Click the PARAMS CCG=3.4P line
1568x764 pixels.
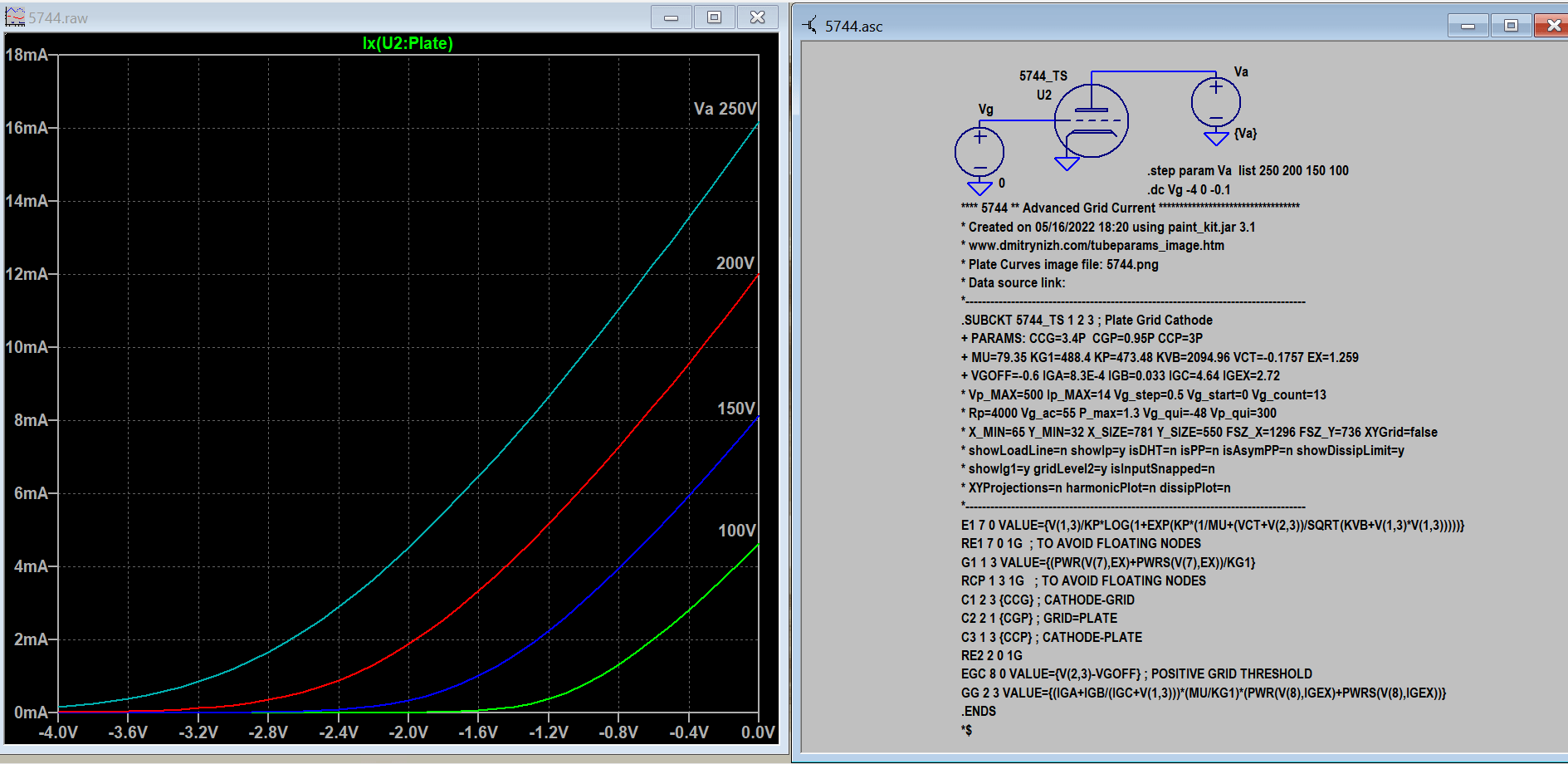coord(1082,338)
